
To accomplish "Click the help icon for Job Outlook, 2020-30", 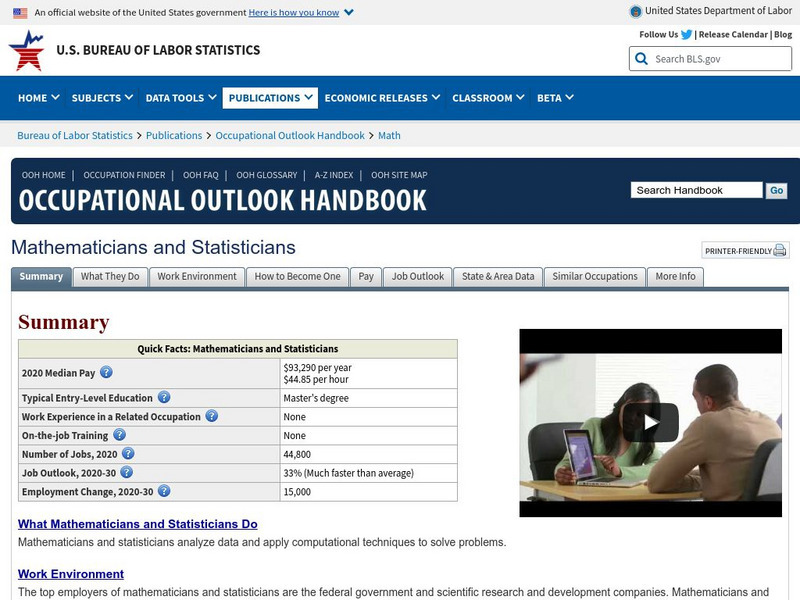I will 127,473.
